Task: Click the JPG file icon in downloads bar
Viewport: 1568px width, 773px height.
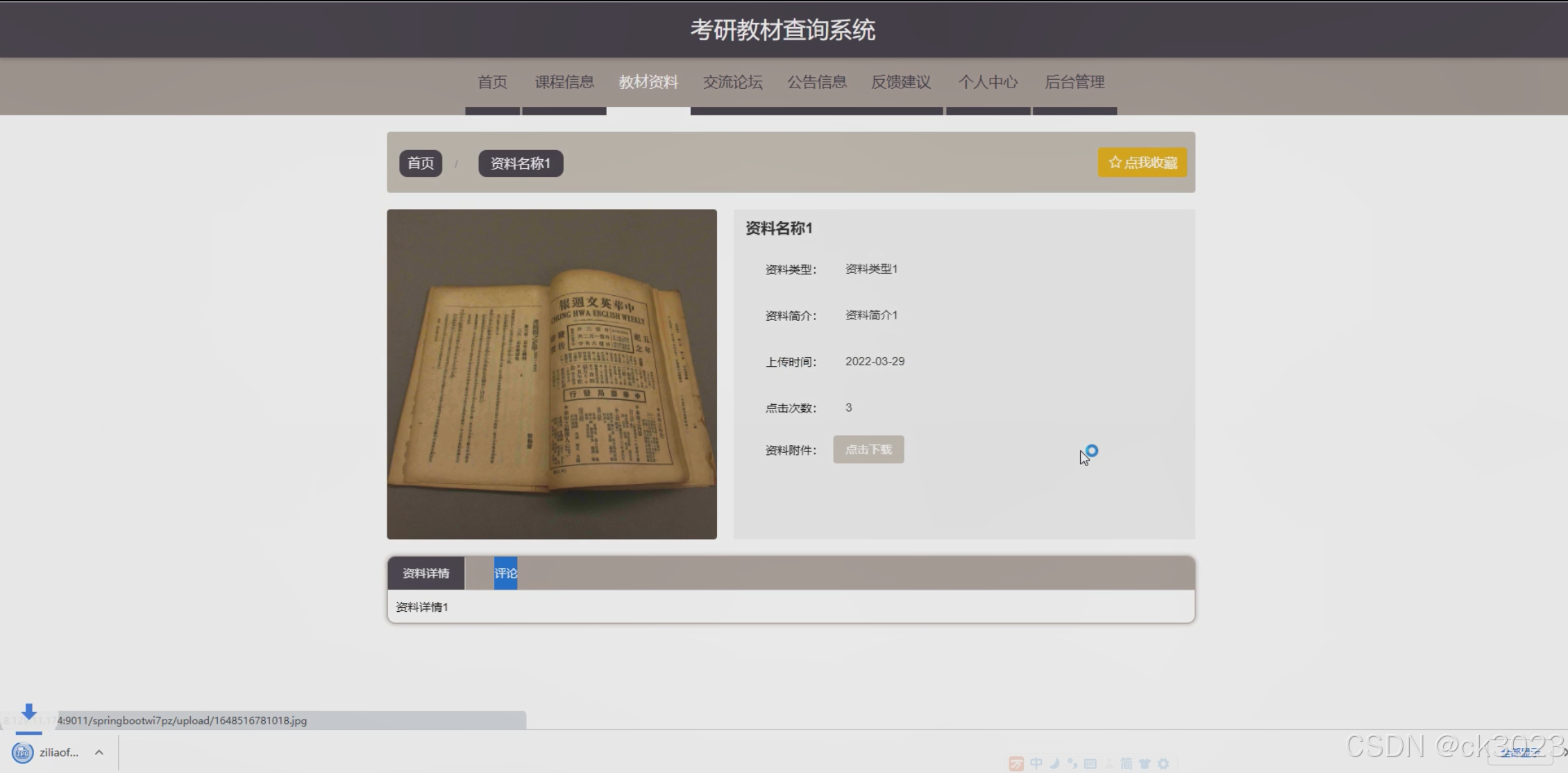Action: pos(22,752)
